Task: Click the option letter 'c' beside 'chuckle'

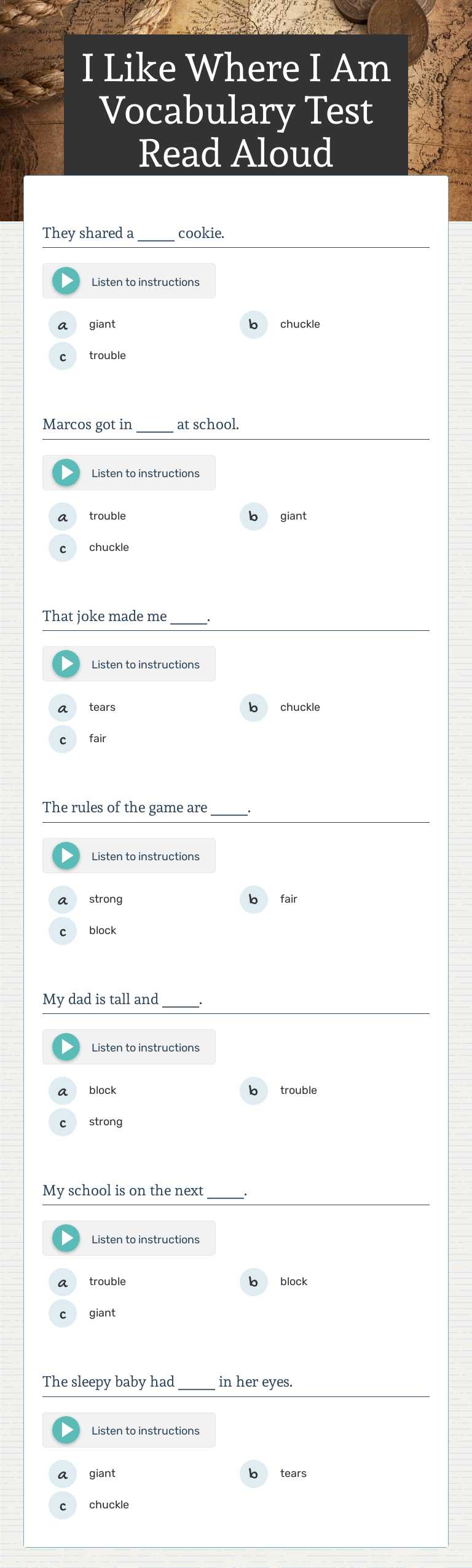Action: (63, 547)
